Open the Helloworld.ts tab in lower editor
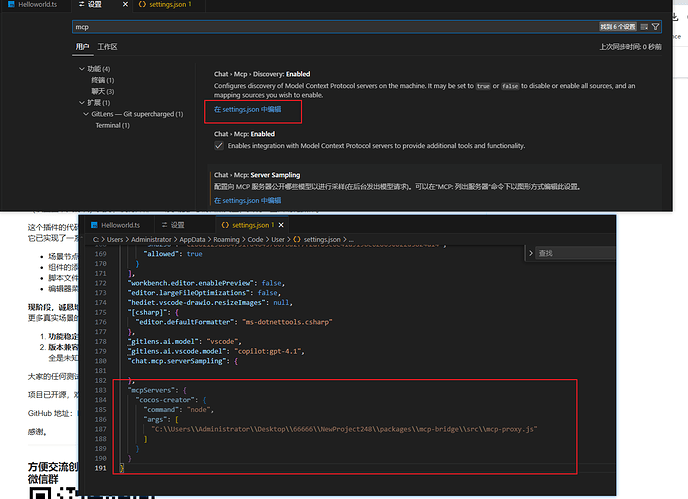Viewport: 688px width, 499px height. pyautogui.click(x=118, y=226)
